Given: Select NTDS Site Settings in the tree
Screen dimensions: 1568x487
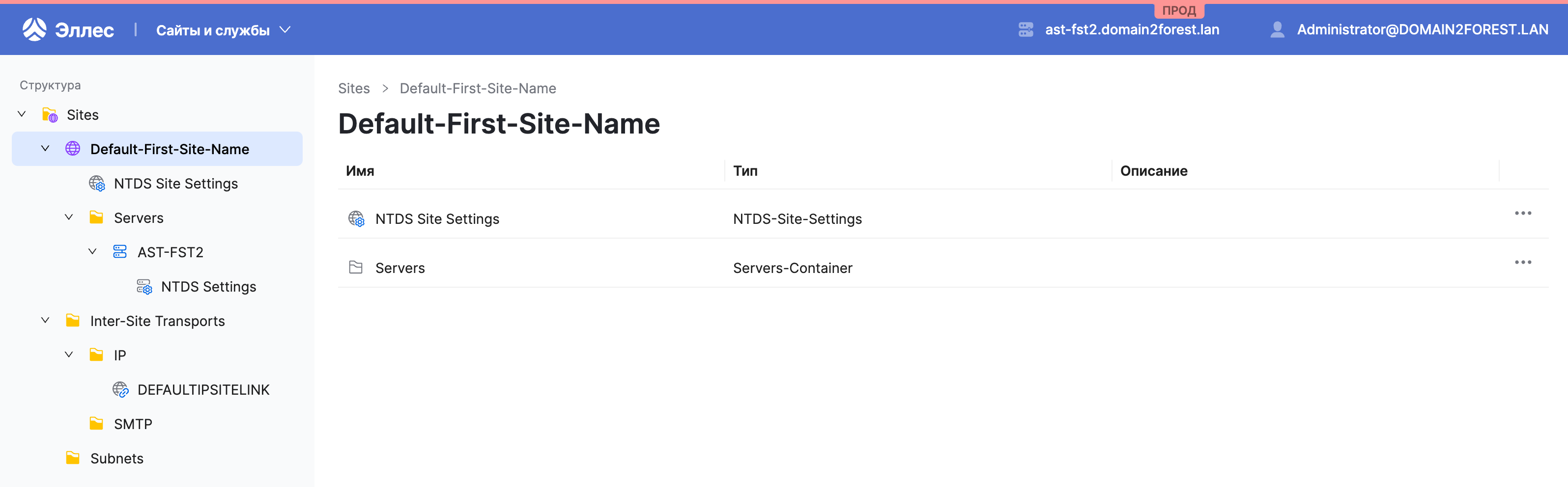Looking at the screenshot, I should pyautogui.click(x=175, y=183).
